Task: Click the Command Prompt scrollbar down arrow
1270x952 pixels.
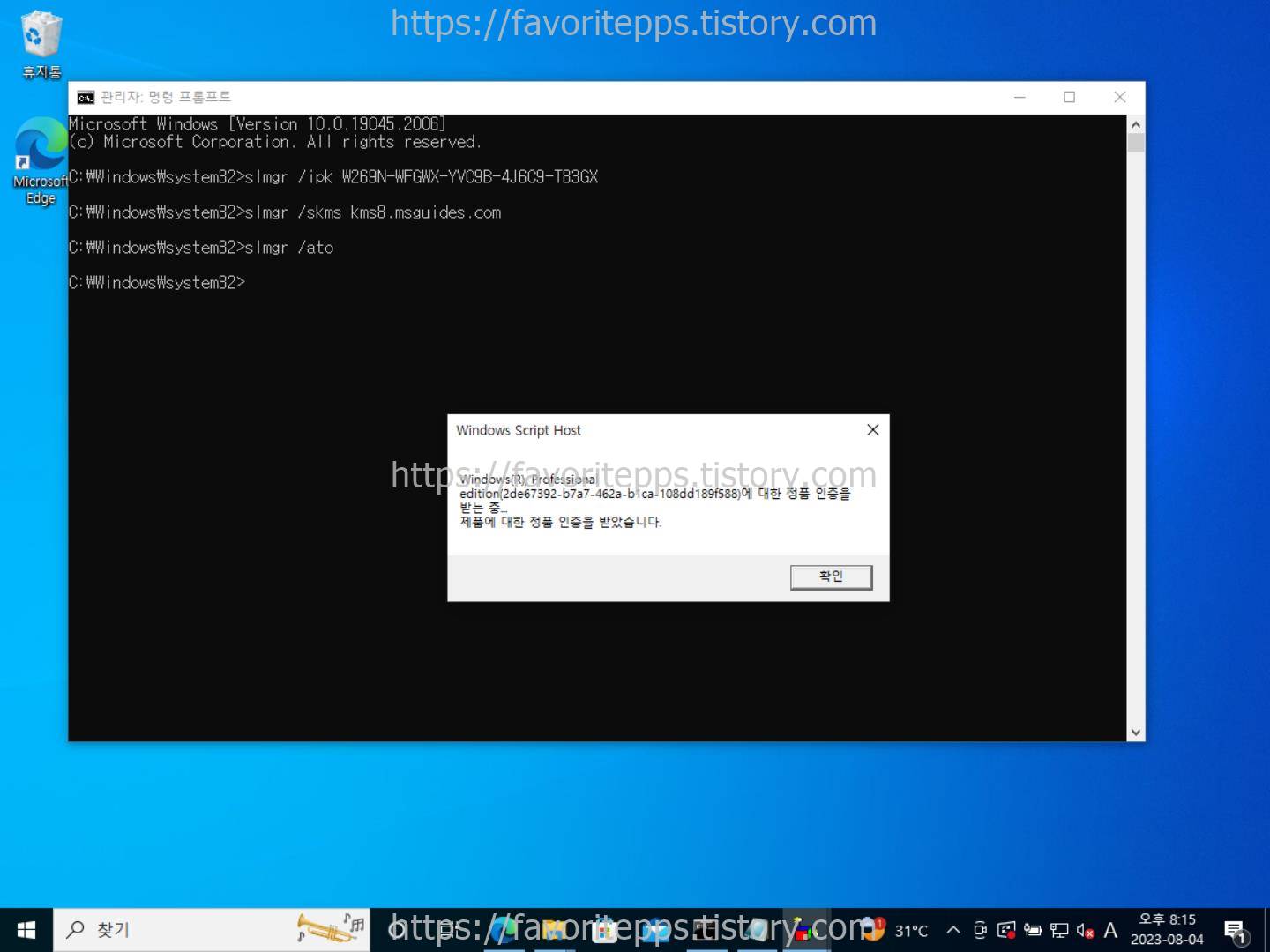Action: (1136, 733)
